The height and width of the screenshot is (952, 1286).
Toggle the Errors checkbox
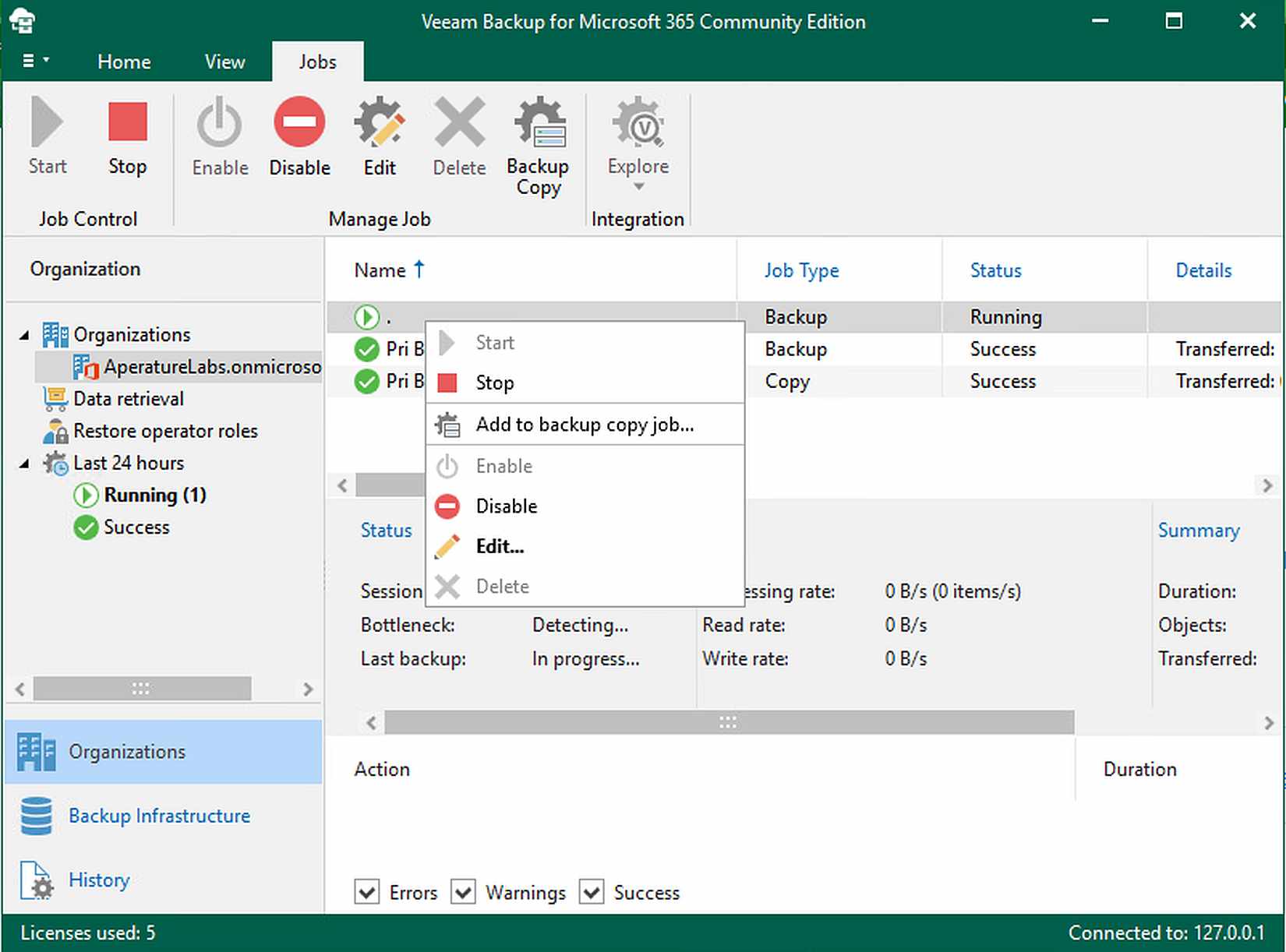pos(367,891)
